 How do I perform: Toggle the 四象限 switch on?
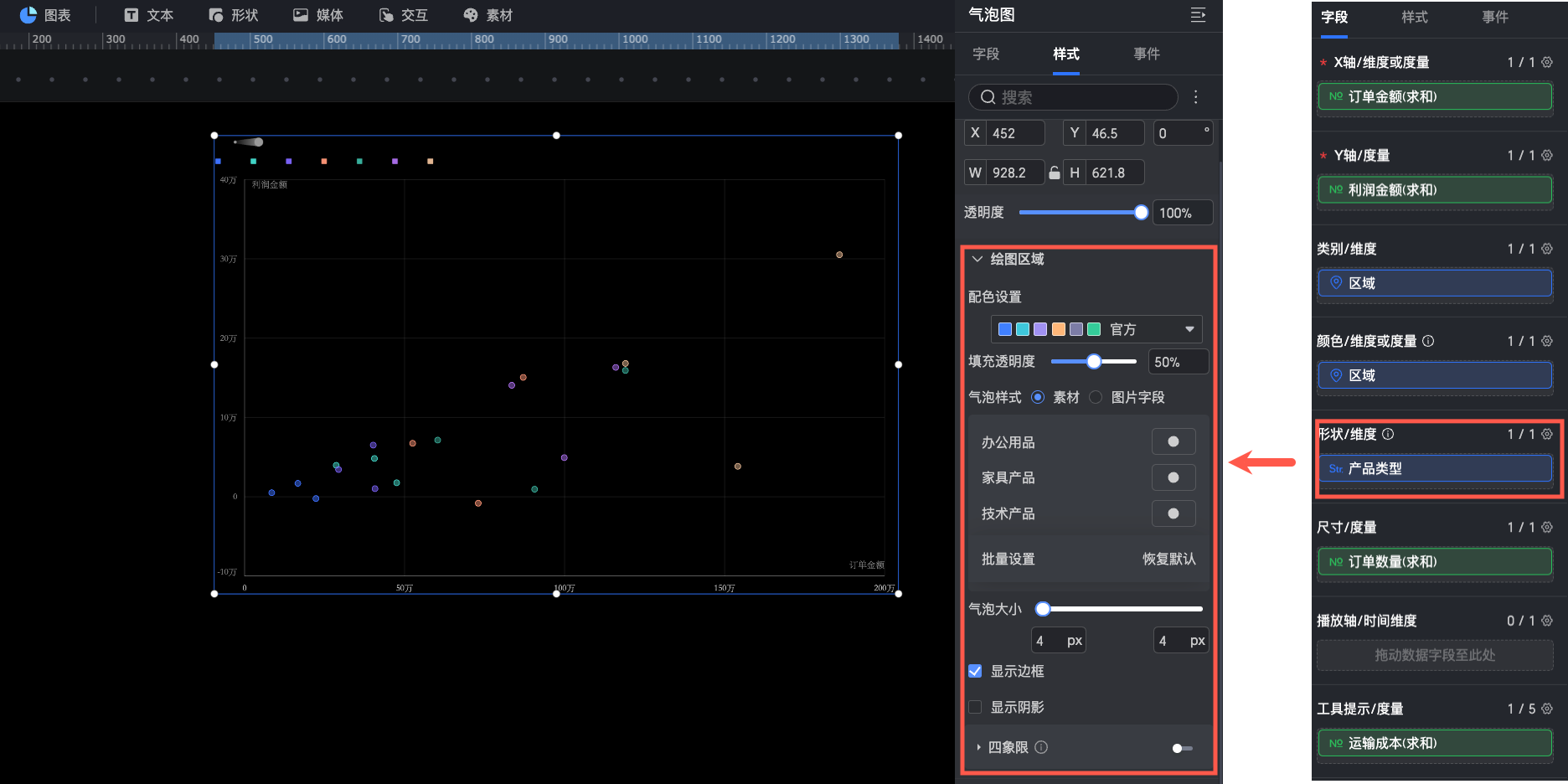click(1183, 748)
